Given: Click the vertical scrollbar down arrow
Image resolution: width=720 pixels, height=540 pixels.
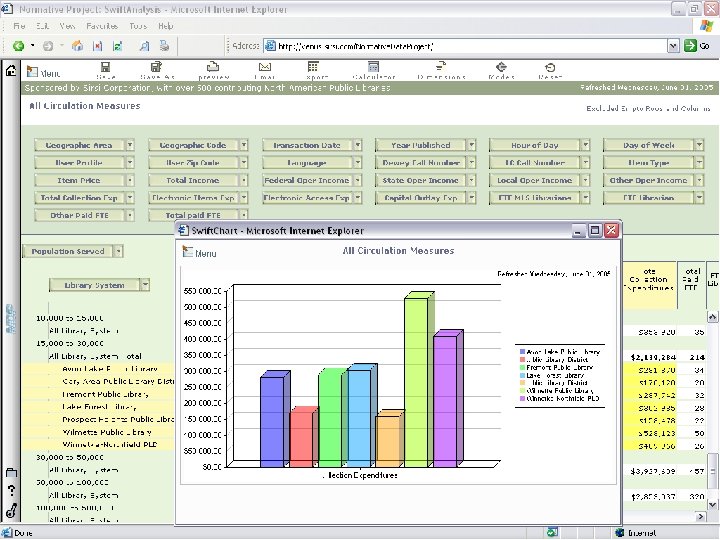Looking at the screenshot, I should pos(712,504).
